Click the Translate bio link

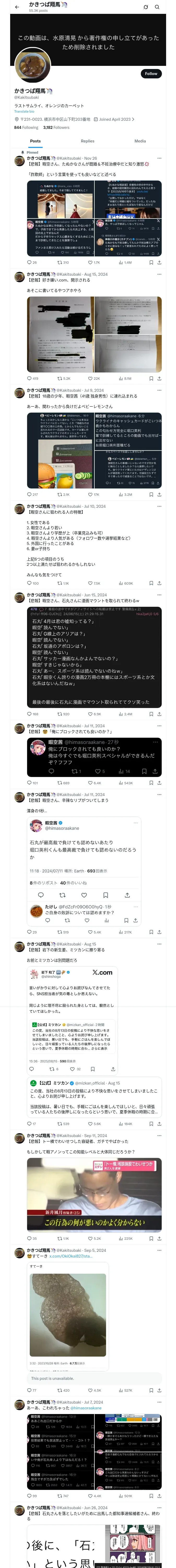24,111
